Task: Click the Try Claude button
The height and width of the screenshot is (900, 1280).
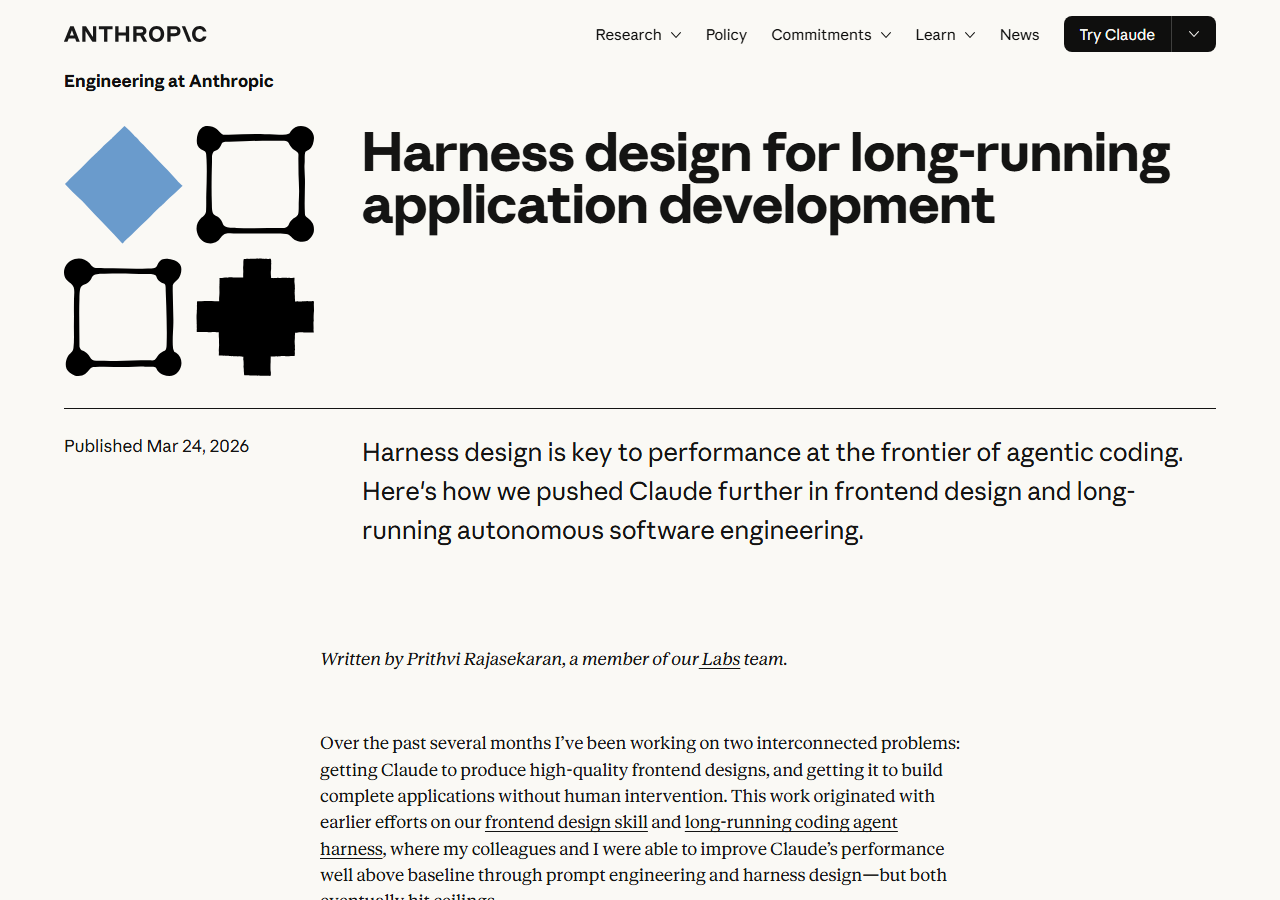Action: 1117,34
